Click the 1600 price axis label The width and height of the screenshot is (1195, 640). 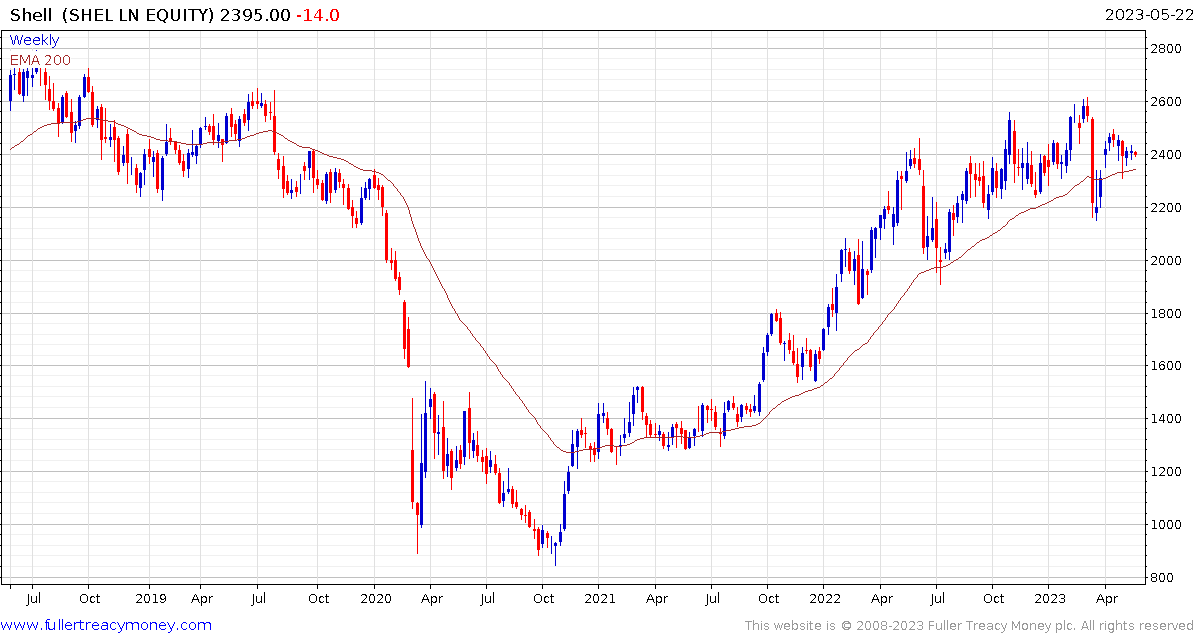1168,366
